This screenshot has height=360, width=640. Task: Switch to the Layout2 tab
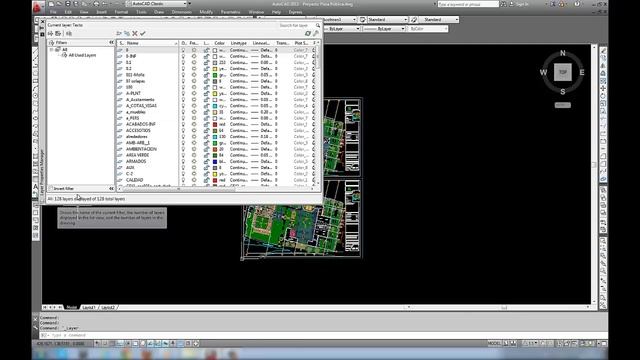[108, 307]
